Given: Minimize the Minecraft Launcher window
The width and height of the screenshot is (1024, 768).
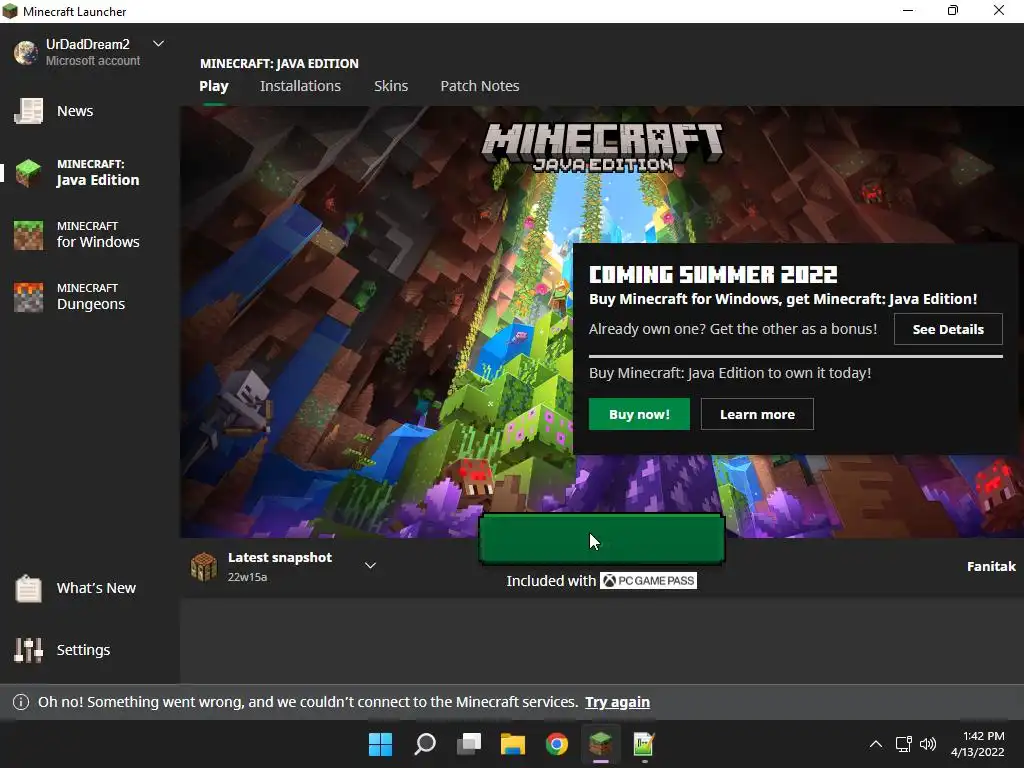Looking at the screenshot, I should point(908,10).
